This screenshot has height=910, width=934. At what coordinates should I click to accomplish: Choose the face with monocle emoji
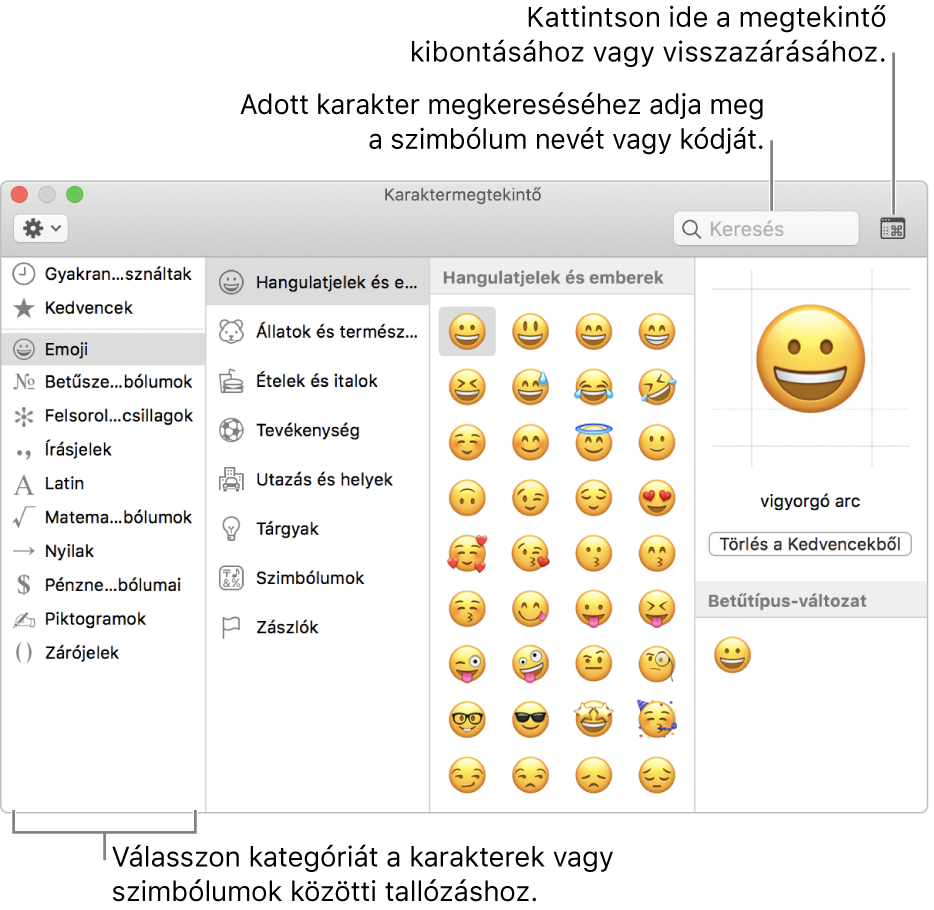coord(657,664)
